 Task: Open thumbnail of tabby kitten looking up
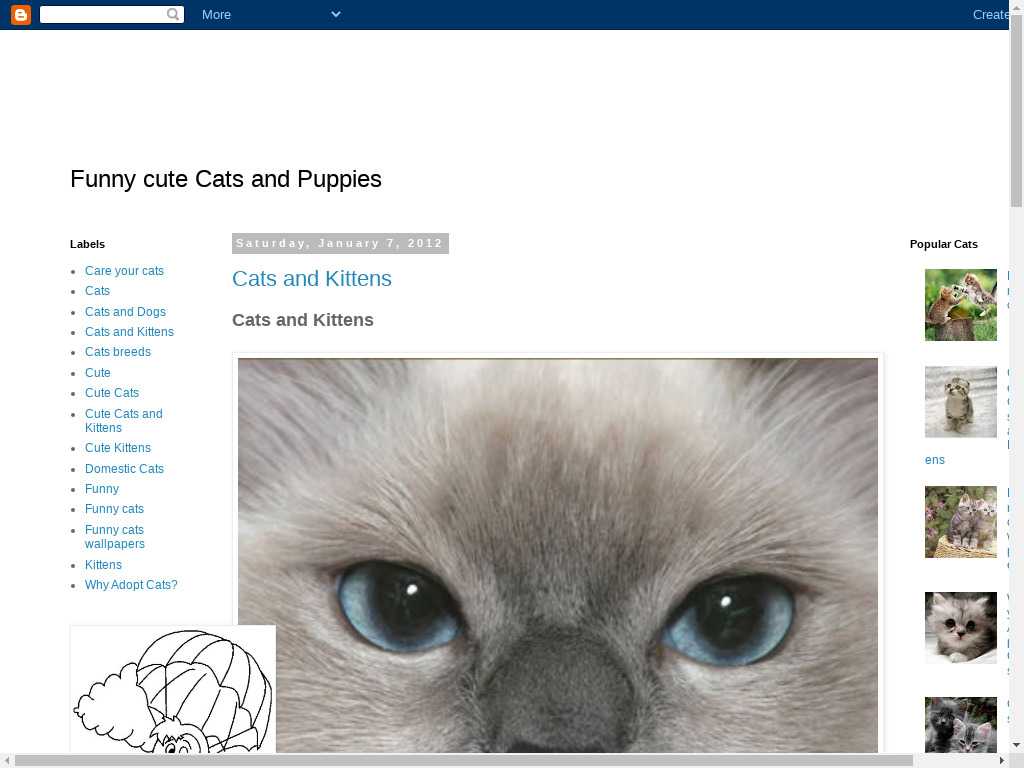(961, 402)
